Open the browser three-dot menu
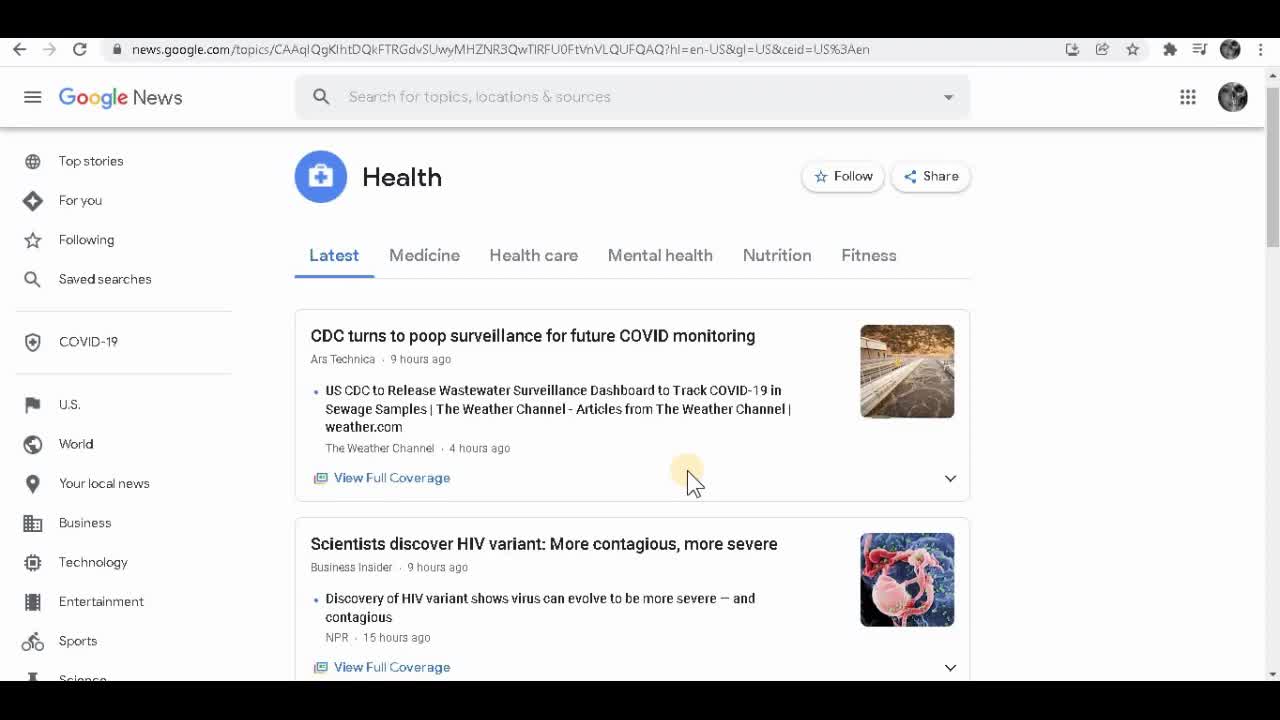This screenshot has height=720, width=1280. coord(1261,49)
